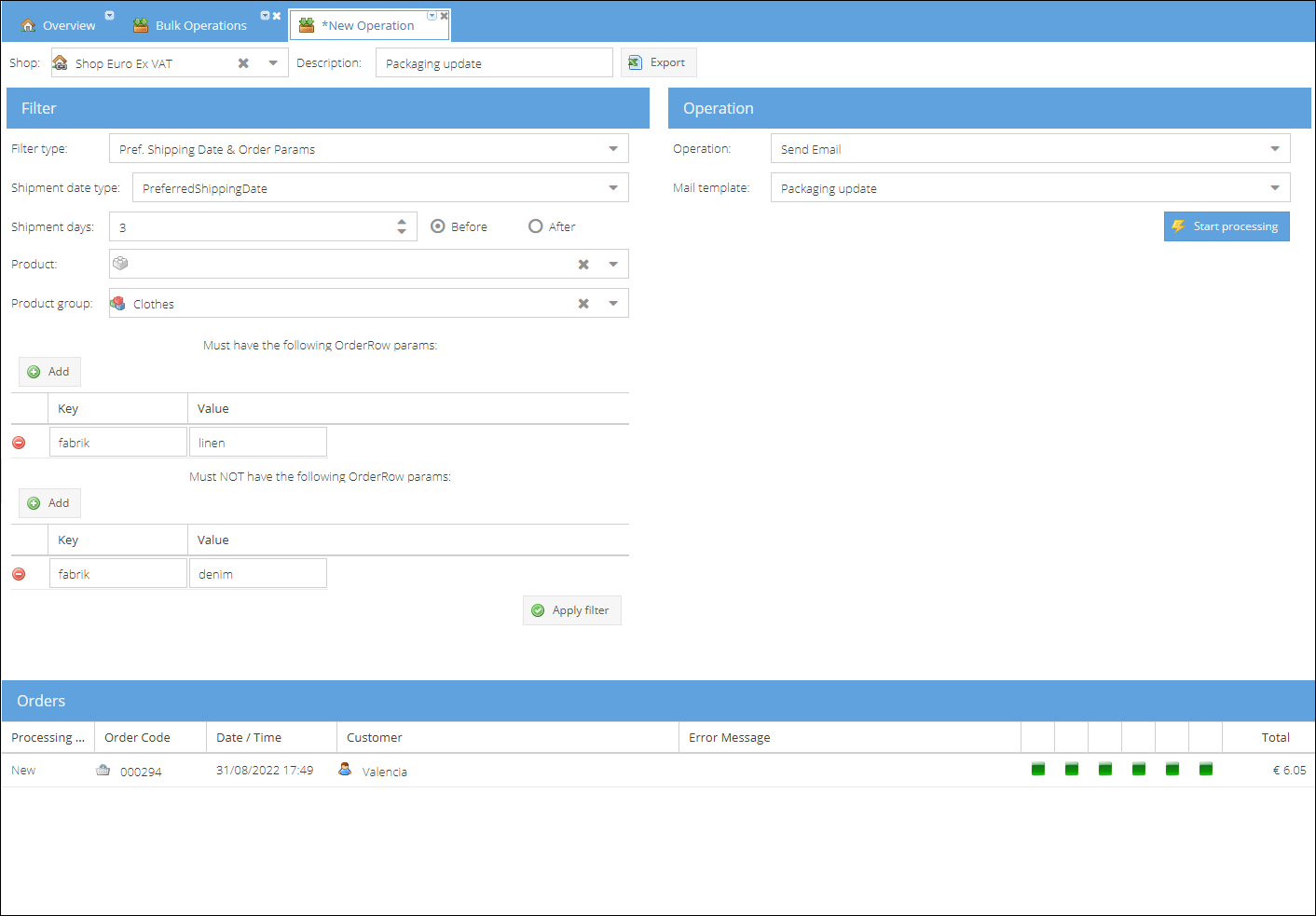
Task: Select the After radio button
Action: (x=536, y=226)
